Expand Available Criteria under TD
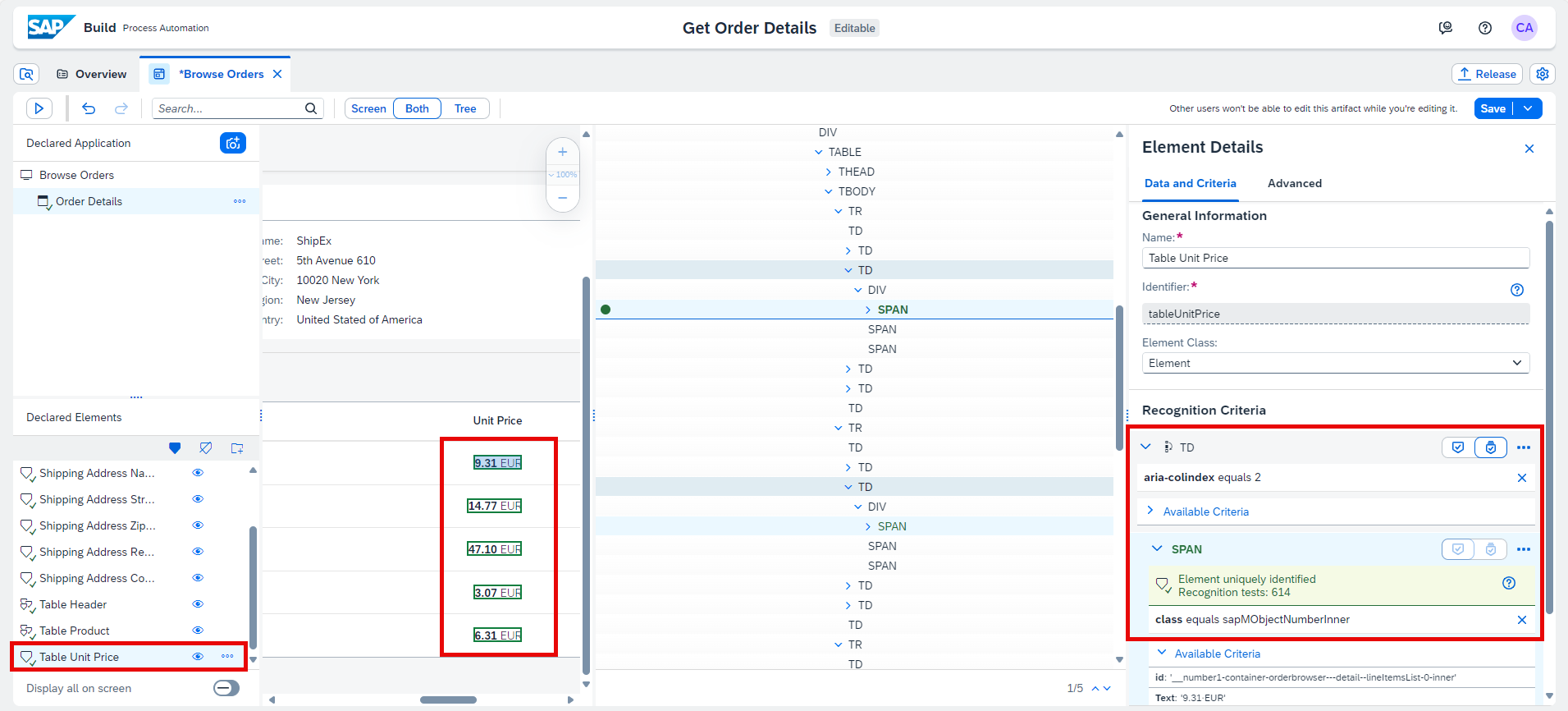Viewport: 1568px width, 711px height. pyautogui.click(x=1150, y=511)
